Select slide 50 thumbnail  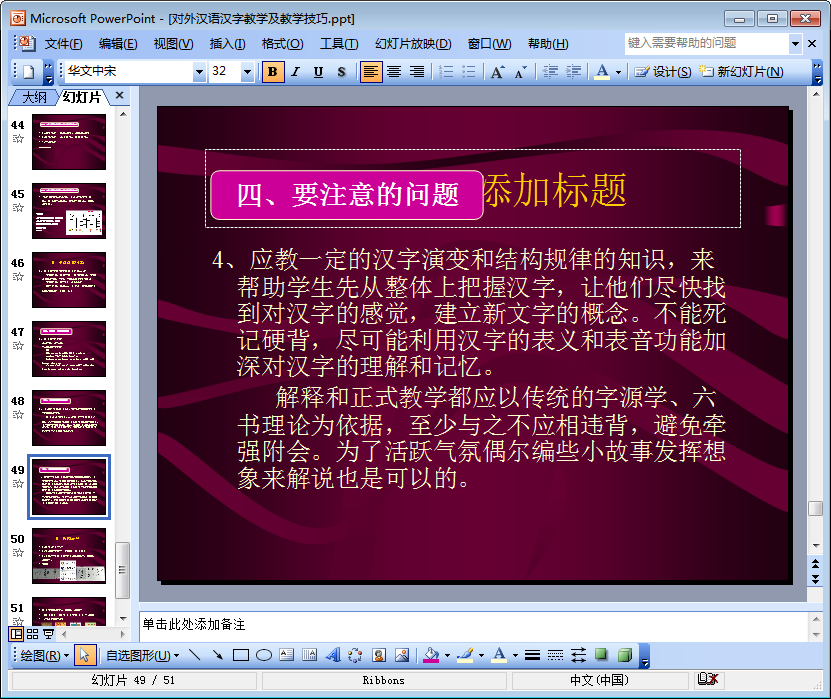(69, 556)
